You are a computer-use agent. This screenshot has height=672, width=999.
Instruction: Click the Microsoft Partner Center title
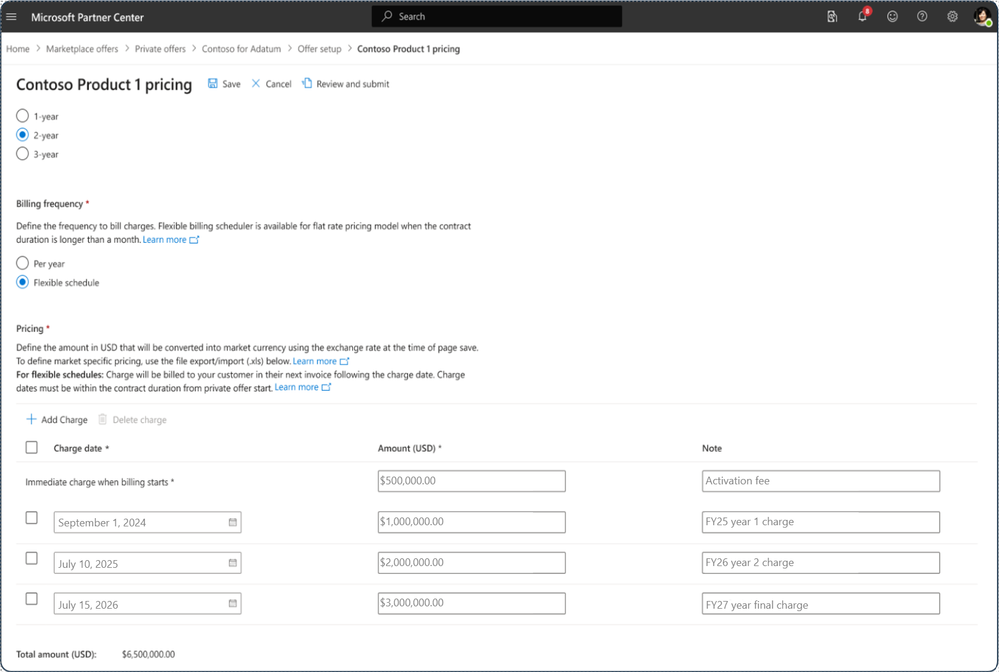(x=87, y=17)
